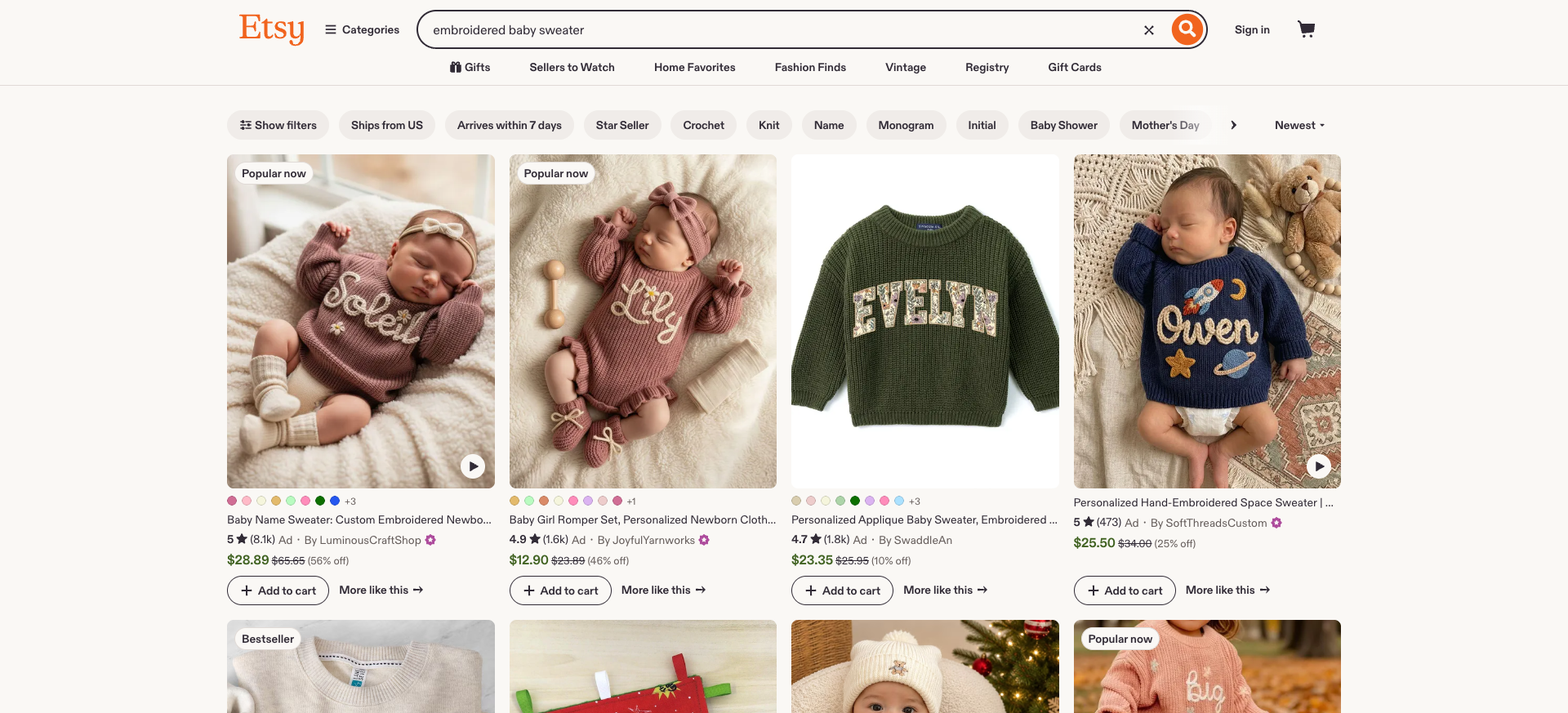Play the video on the Soleil sweater listing
This screenshot has width=1568, height=713.
[x=473, y=466]
